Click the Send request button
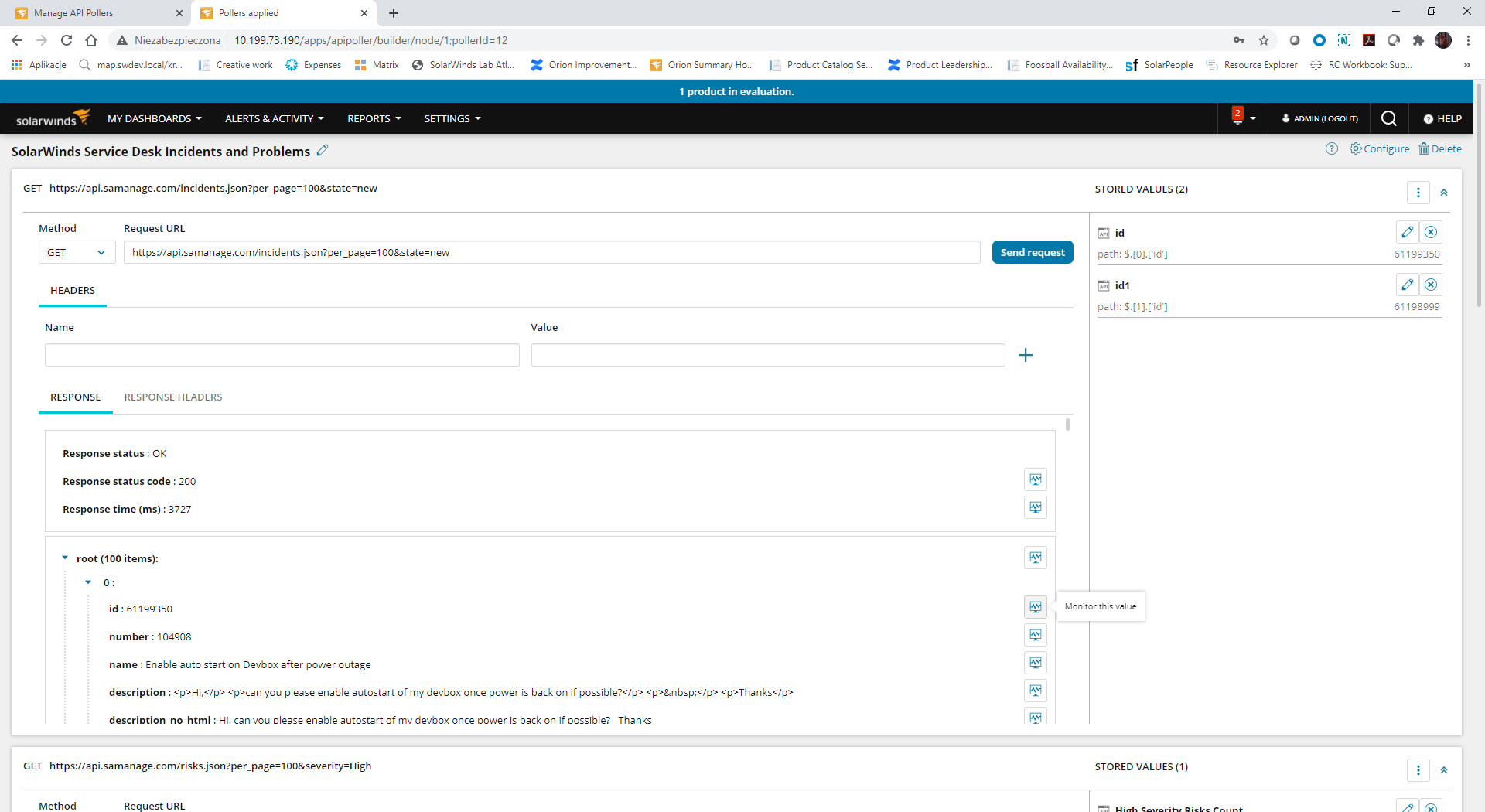Viewport: 1485px width, 812px height. [x=1033, y=252]
